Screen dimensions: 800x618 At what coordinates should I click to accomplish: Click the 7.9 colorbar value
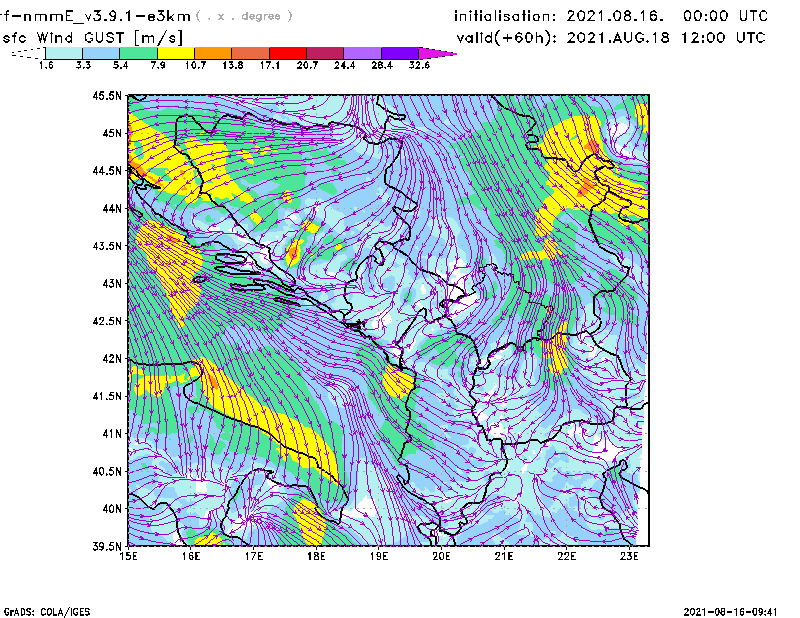158,65
